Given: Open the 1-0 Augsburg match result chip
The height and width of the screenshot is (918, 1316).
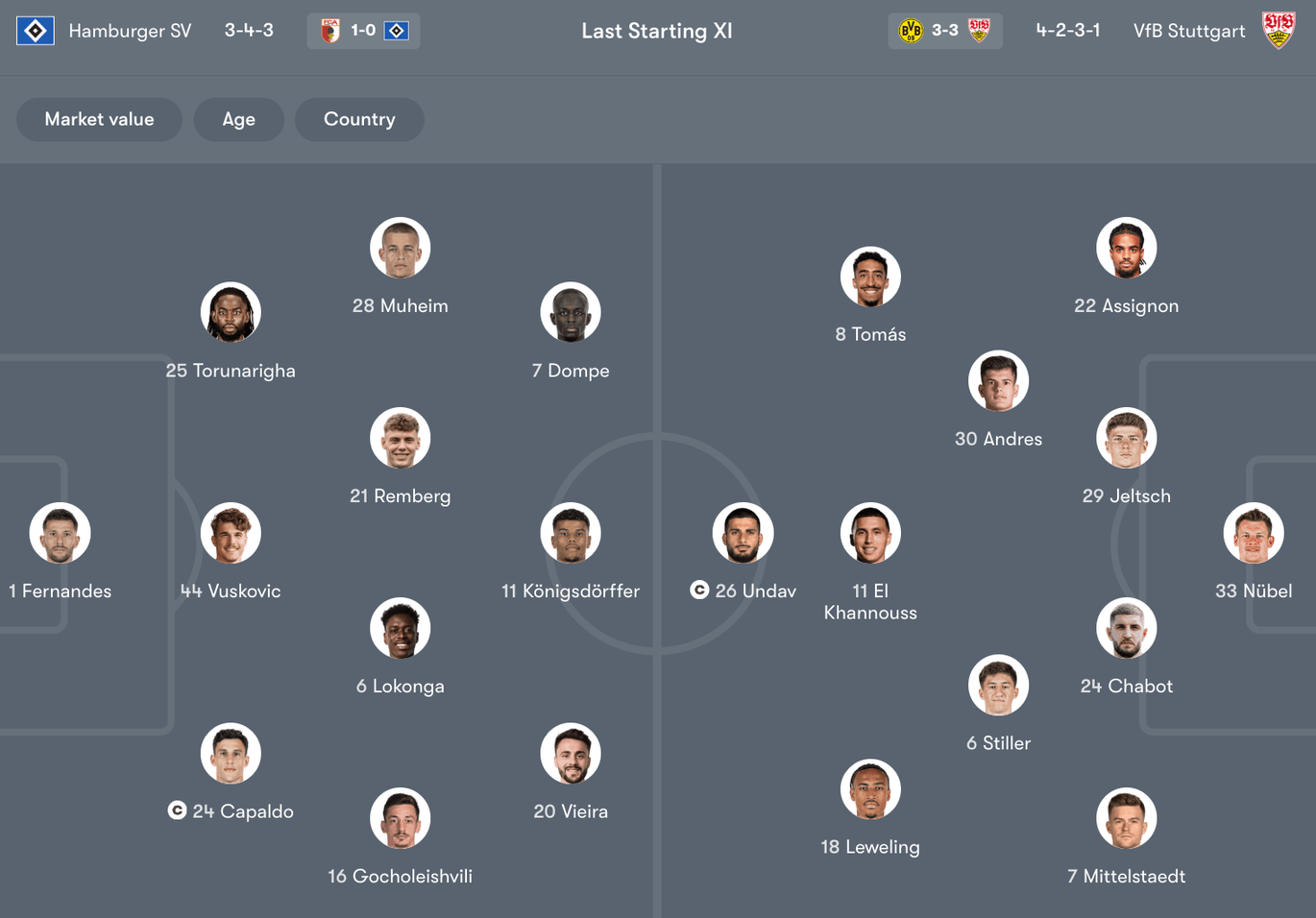Looking at the screenshot, I should [363, 30].
